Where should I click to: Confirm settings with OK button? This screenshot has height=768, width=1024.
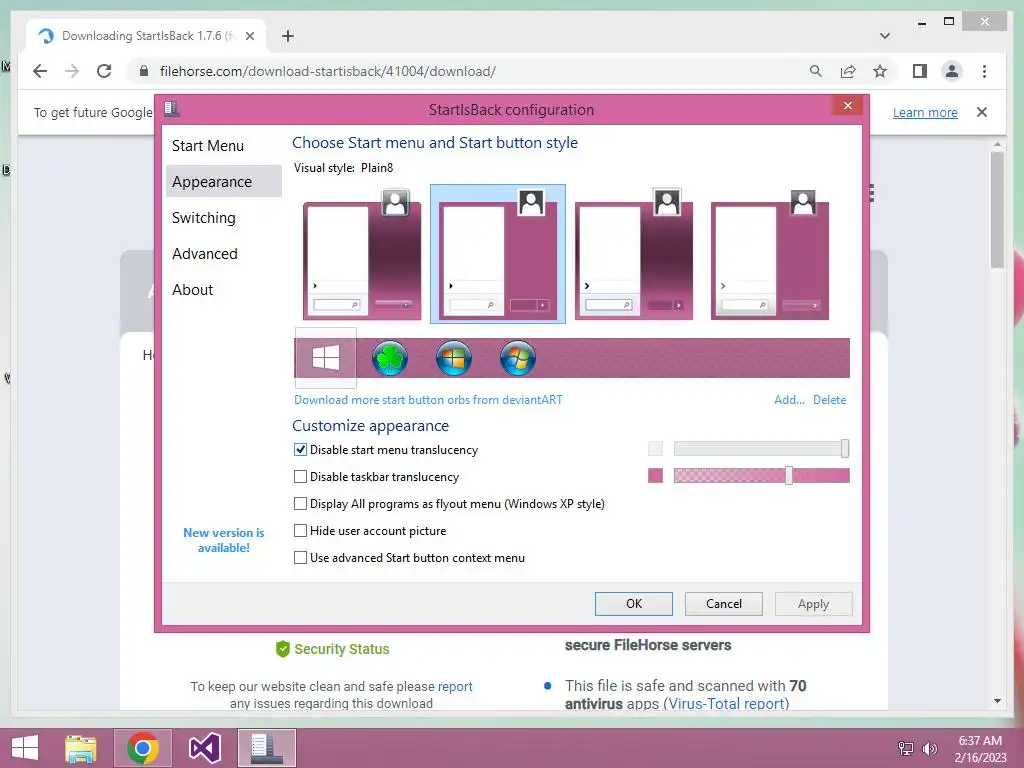(x=633, y=603)
